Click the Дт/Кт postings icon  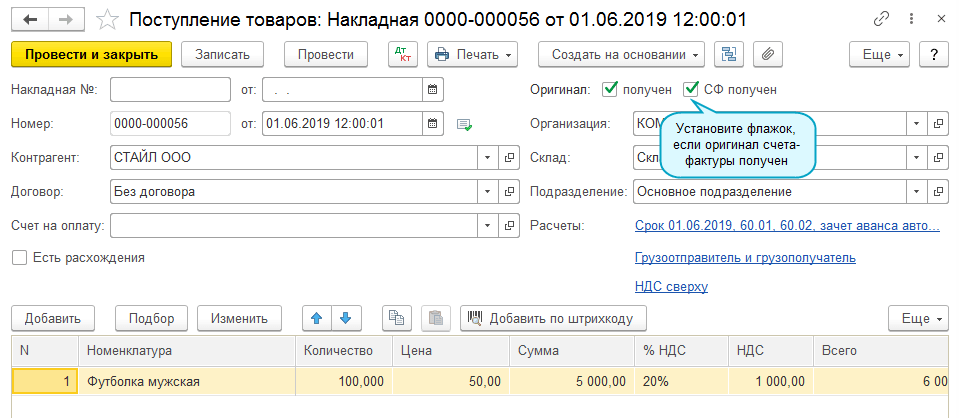402,54
